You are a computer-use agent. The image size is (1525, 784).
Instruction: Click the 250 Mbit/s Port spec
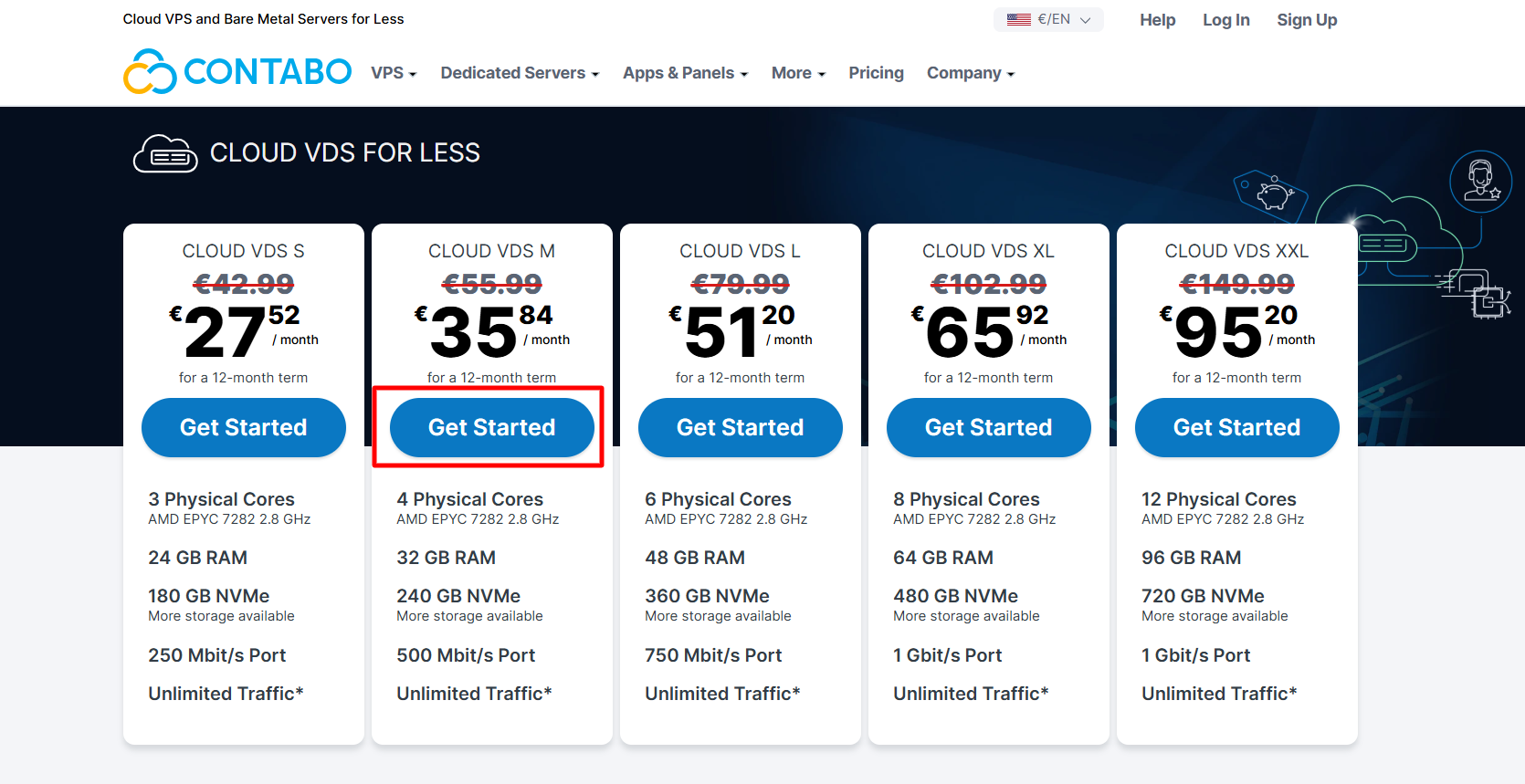[217, 655]
